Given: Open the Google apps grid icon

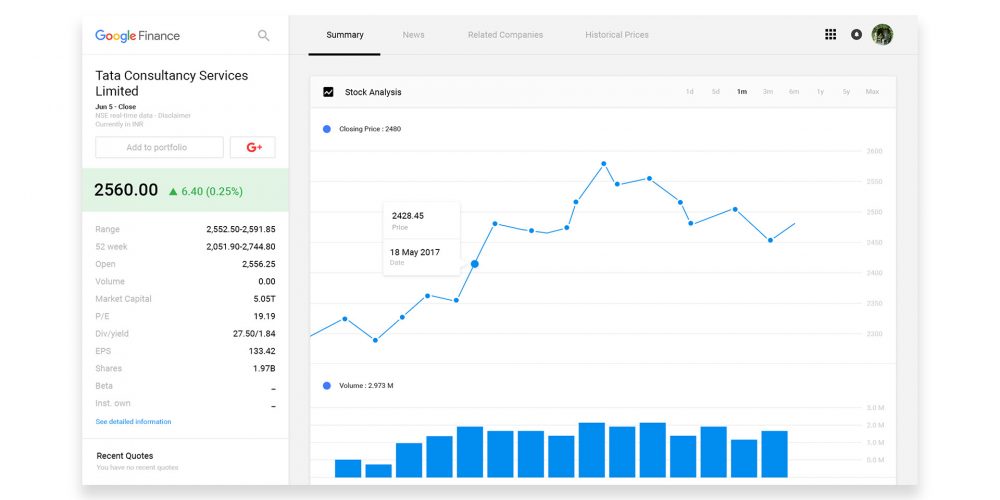Looking at the screenshot, I should [x=830, y=34].
